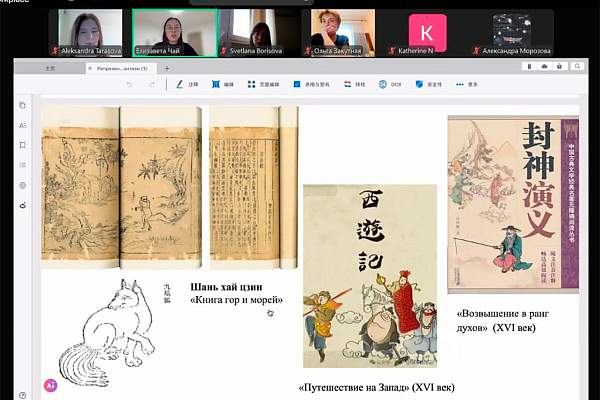Click the 封神演义 book cover image
The height and width of the screenshot is (400, 600).
coord(513,205)
